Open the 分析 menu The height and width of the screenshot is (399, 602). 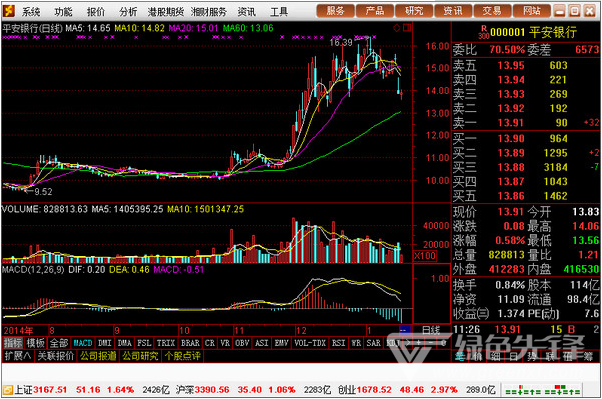coord(128,12)
